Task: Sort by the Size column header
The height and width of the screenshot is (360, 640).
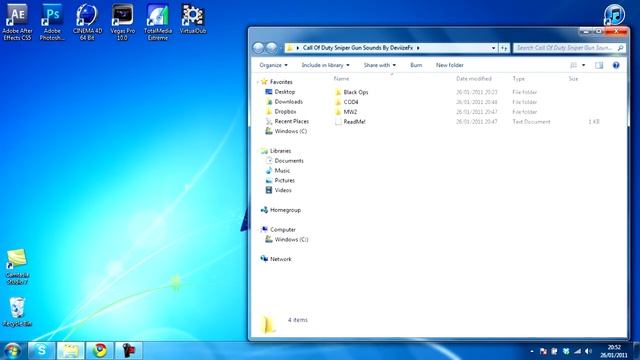Action: 573,79
